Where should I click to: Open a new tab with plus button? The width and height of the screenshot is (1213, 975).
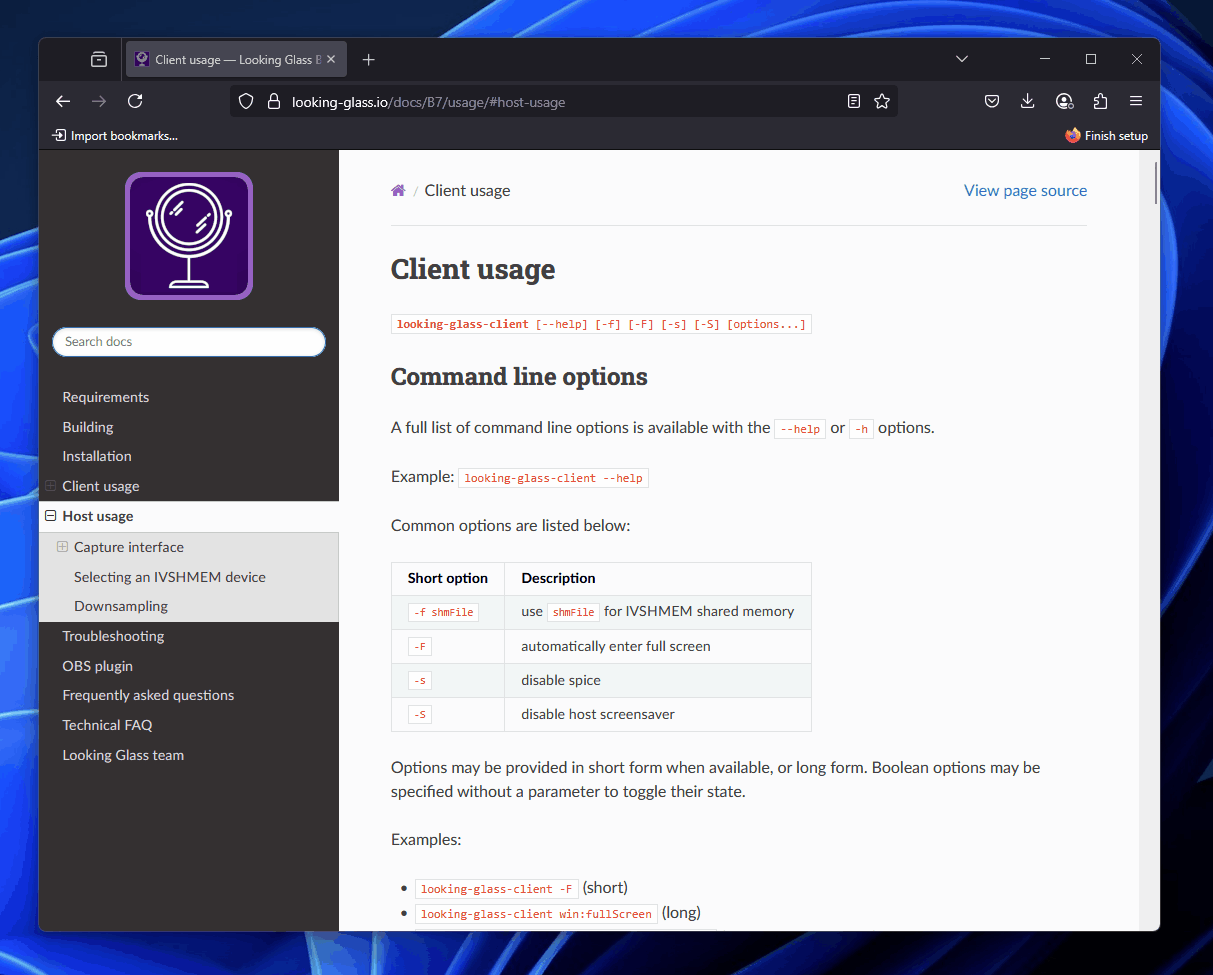click(x=368, y=60)
